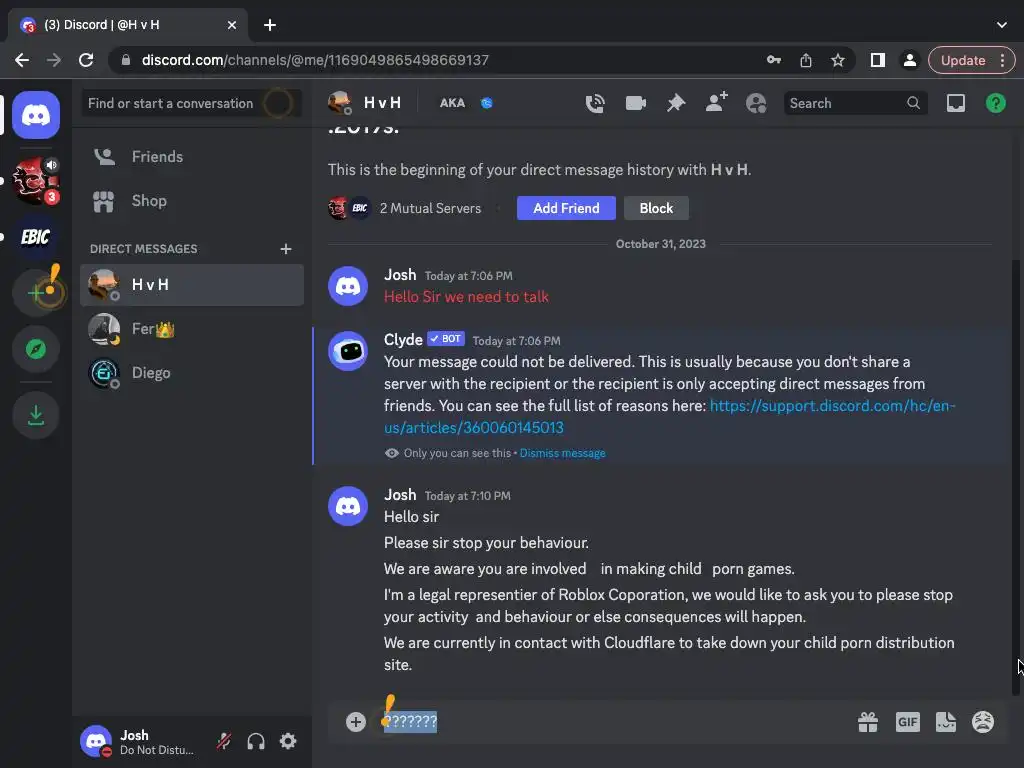The width and height of the screenshot is (1024, 768).
Task: Click Dismiss message link
Action: coord(562,453)
